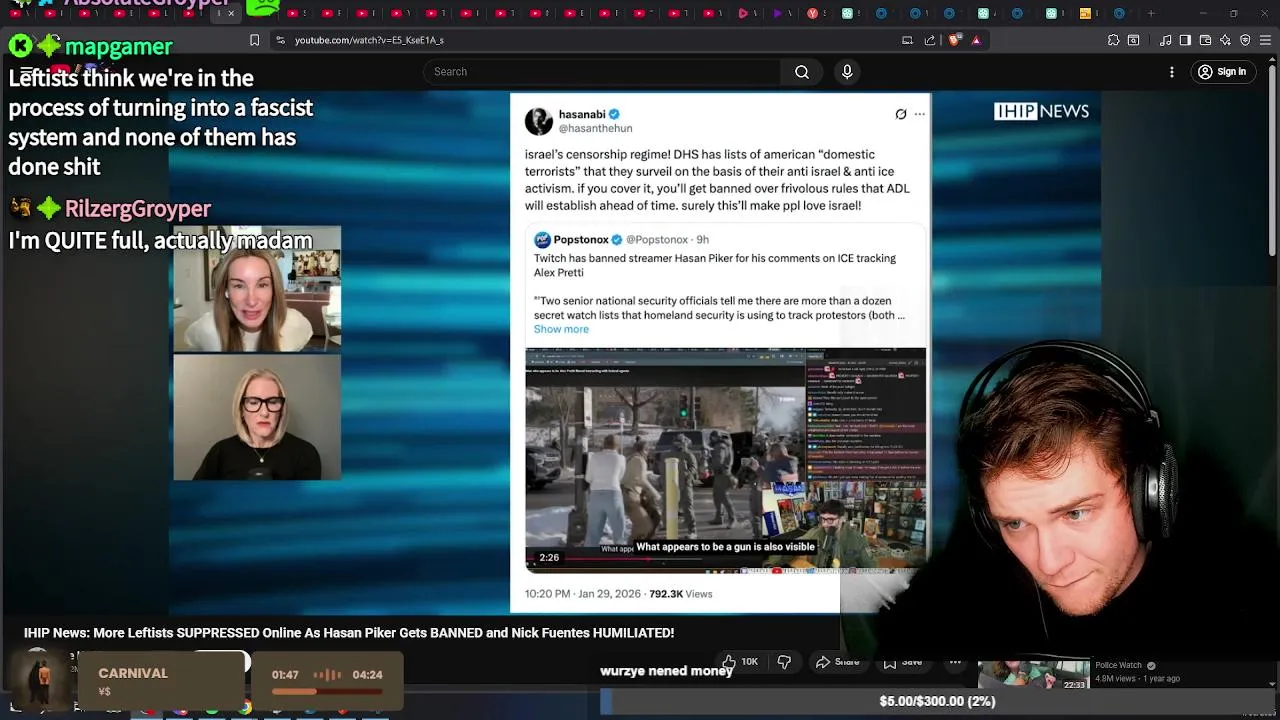1280x720 pixels.
Task: Click RilzergGroyper chat username
Action: click(138, 209)
